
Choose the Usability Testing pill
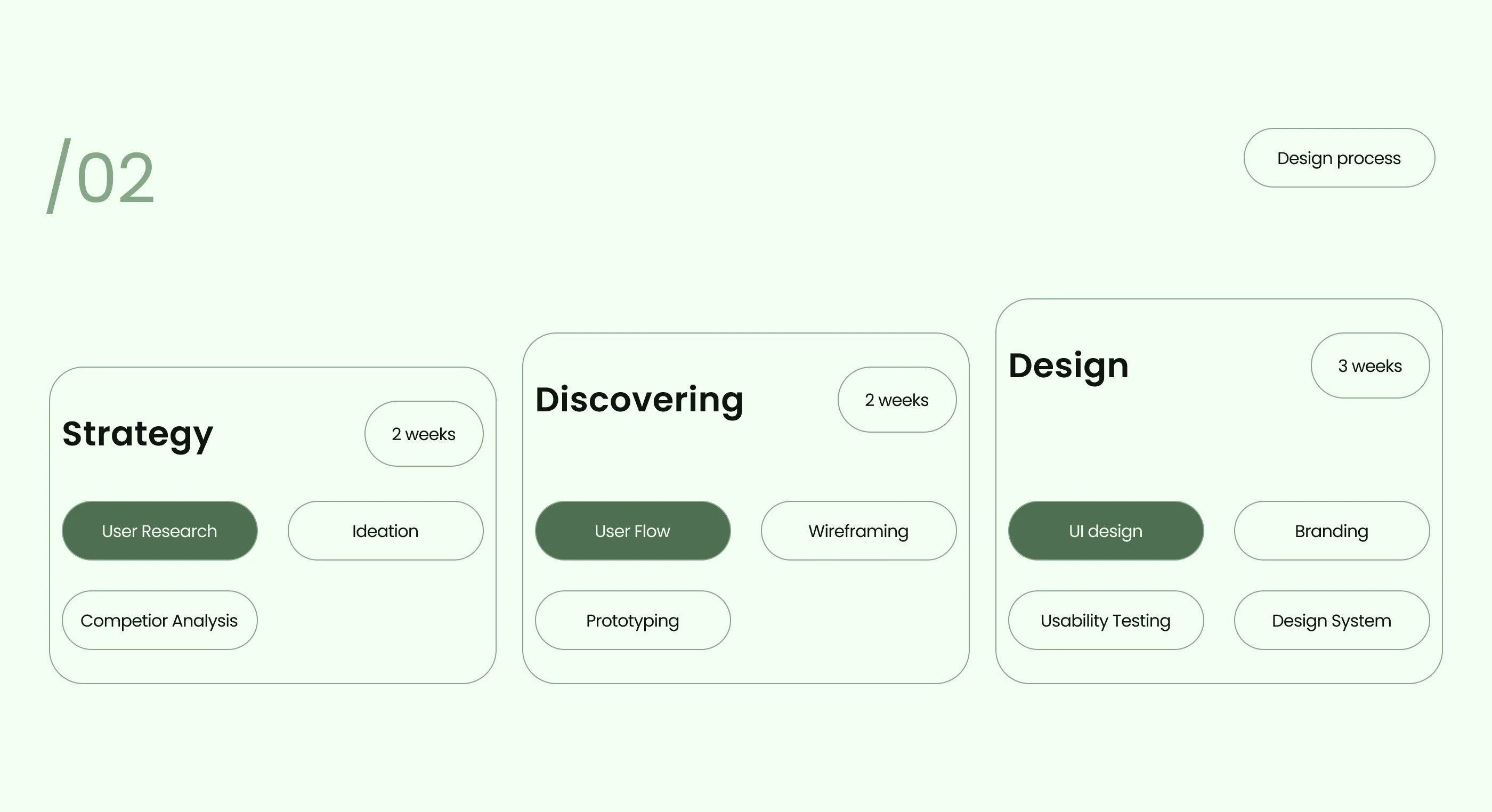[x=1106, y=620]
